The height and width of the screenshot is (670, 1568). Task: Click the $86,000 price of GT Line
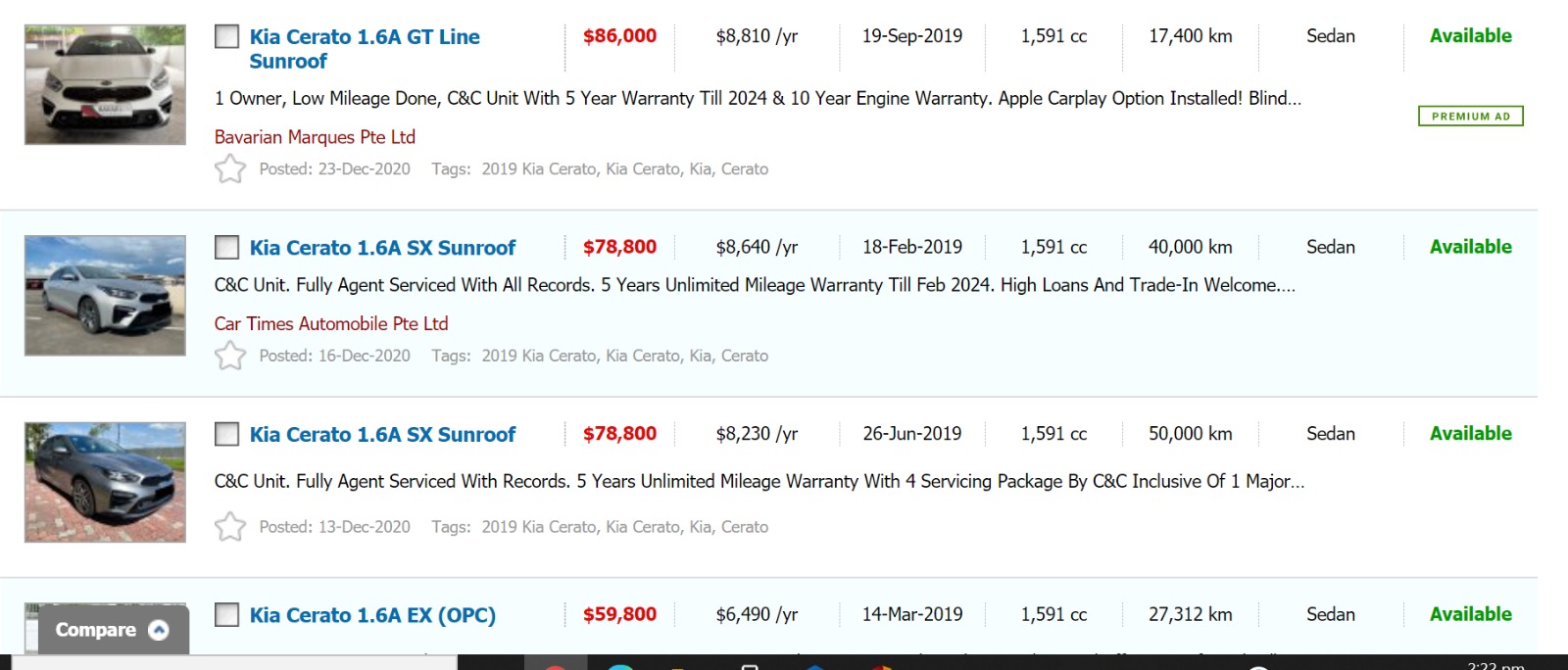click(x=619, y=36)
